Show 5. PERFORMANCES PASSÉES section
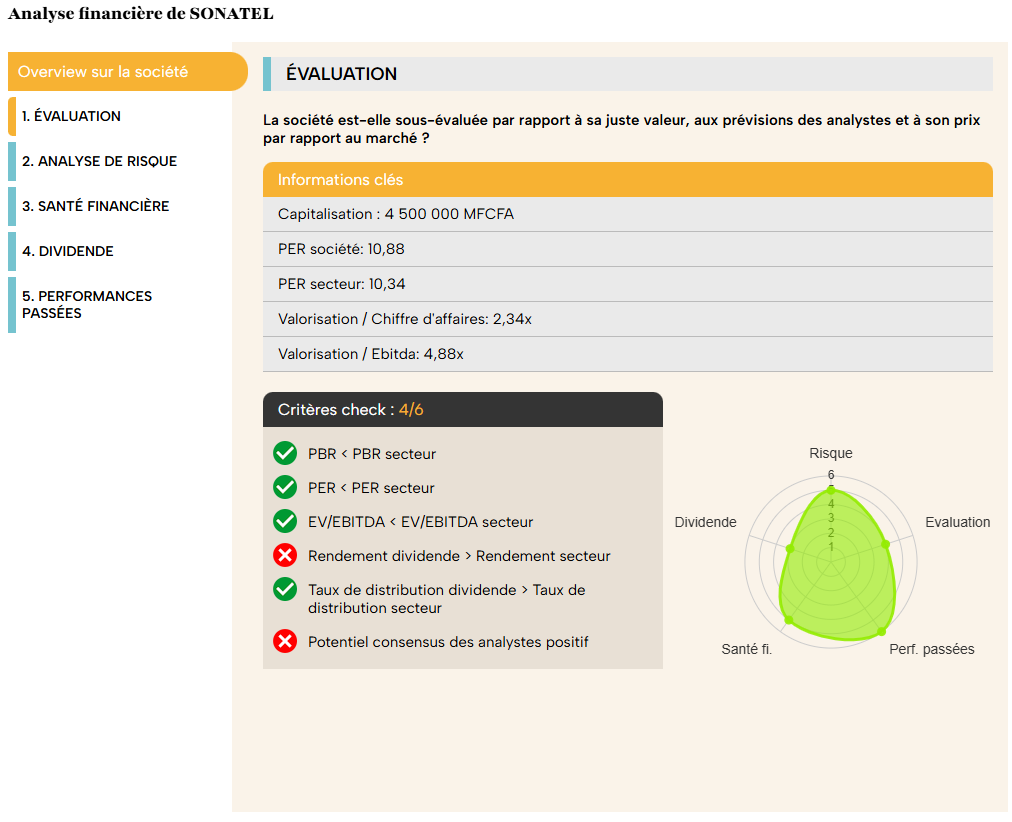 point(87,305)
